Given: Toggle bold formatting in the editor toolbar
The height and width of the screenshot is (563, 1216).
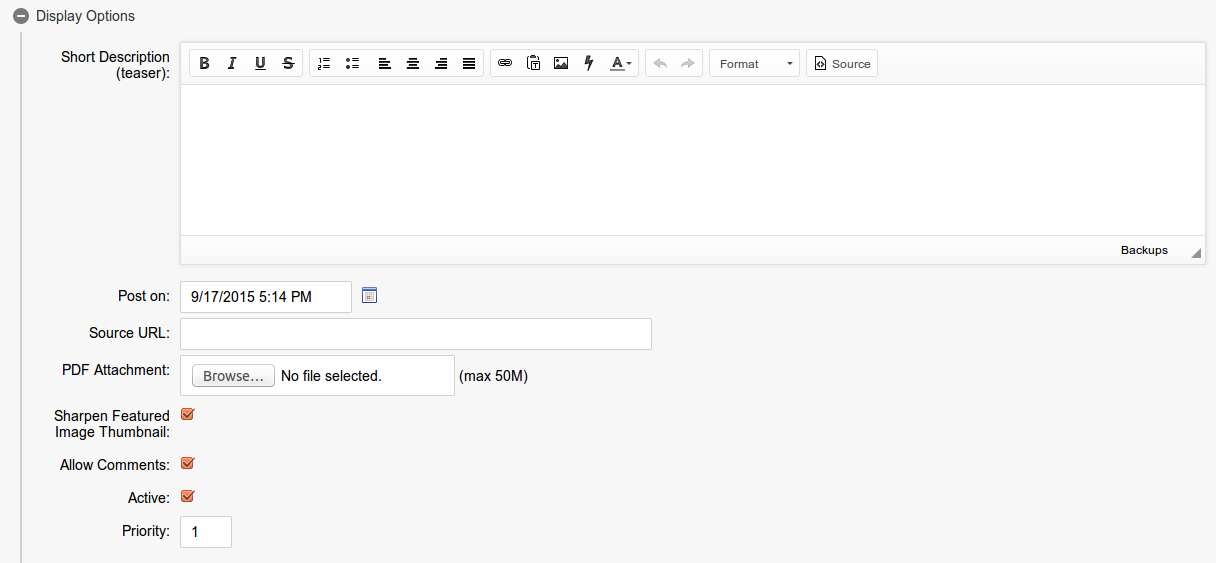Looking at the screenshot, I should 204,64.
